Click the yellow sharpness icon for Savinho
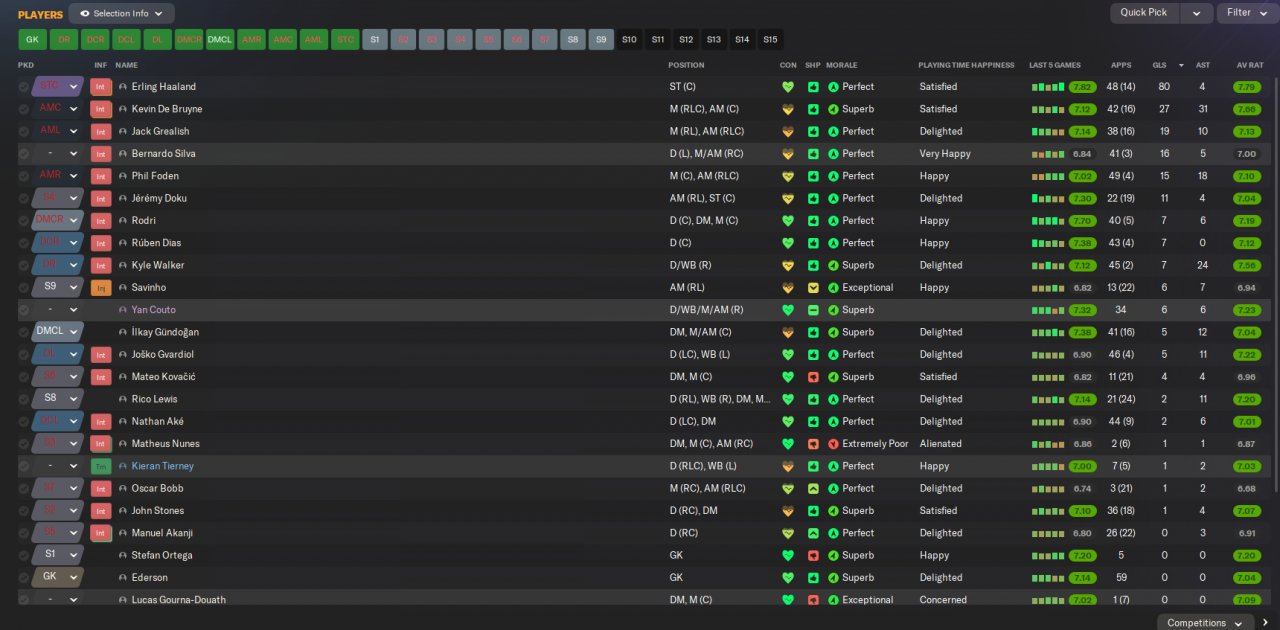Image resolution: width=1280 pixels, height=630 pixels. point(814,288)
